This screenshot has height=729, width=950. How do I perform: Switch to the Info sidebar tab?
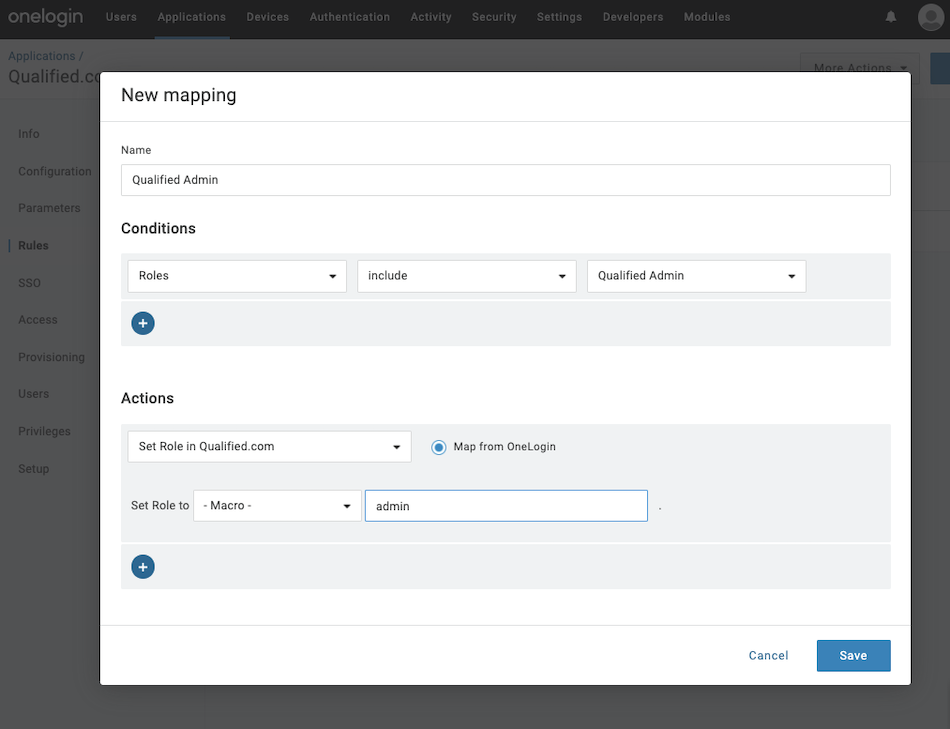point(28,134)
